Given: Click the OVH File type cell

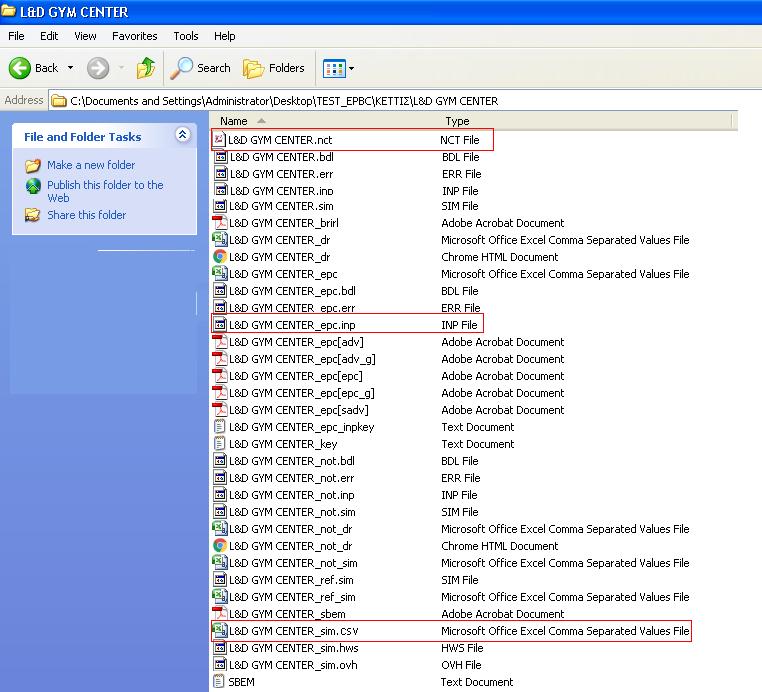Looking at the screenshot, I should coord(461,665).
